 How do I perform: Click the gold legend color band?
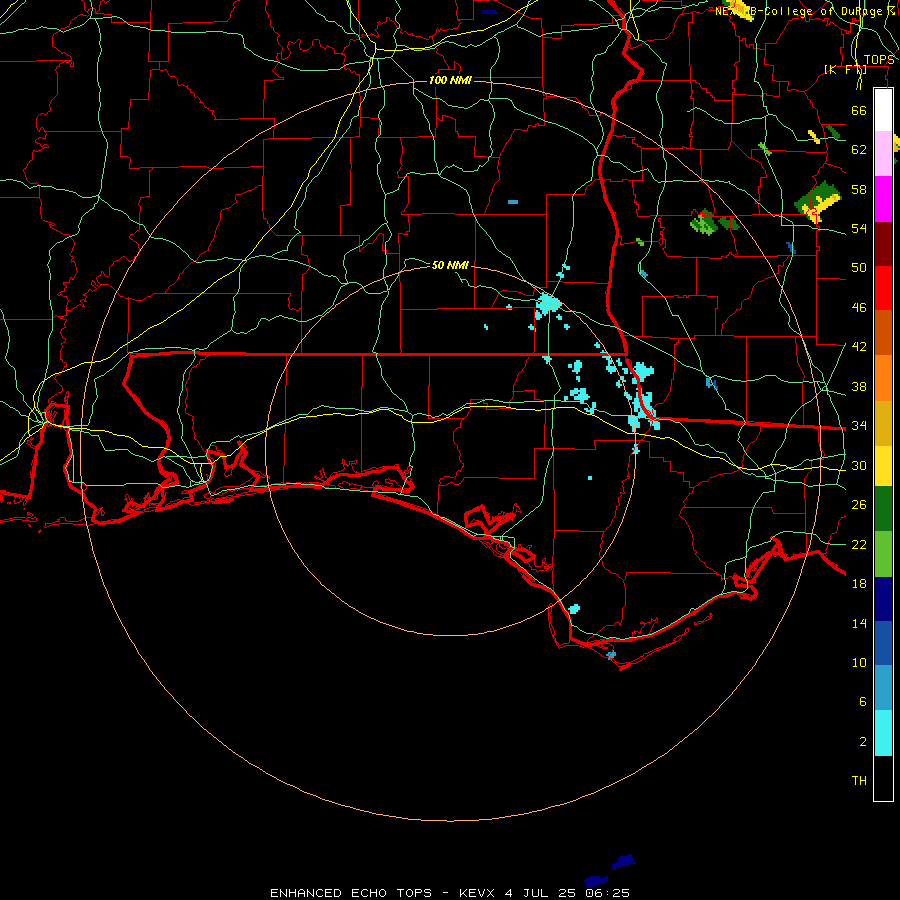883,423
